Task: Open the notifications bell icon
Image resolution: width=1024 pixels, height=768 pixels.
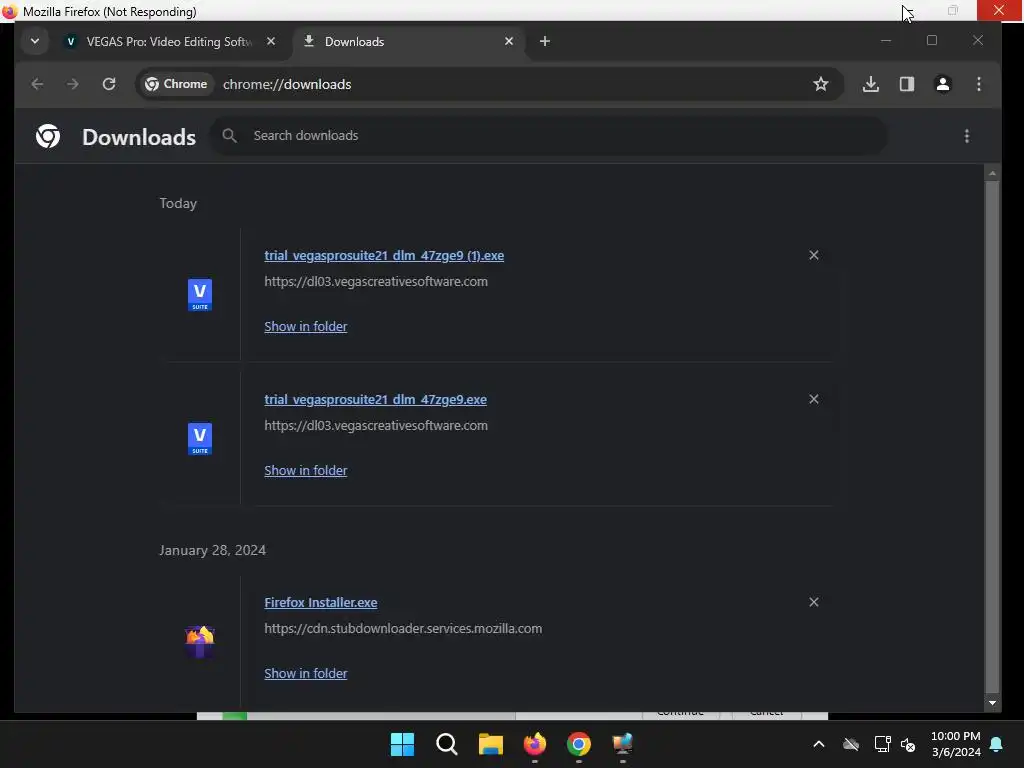Action: [x=997, y=744]
